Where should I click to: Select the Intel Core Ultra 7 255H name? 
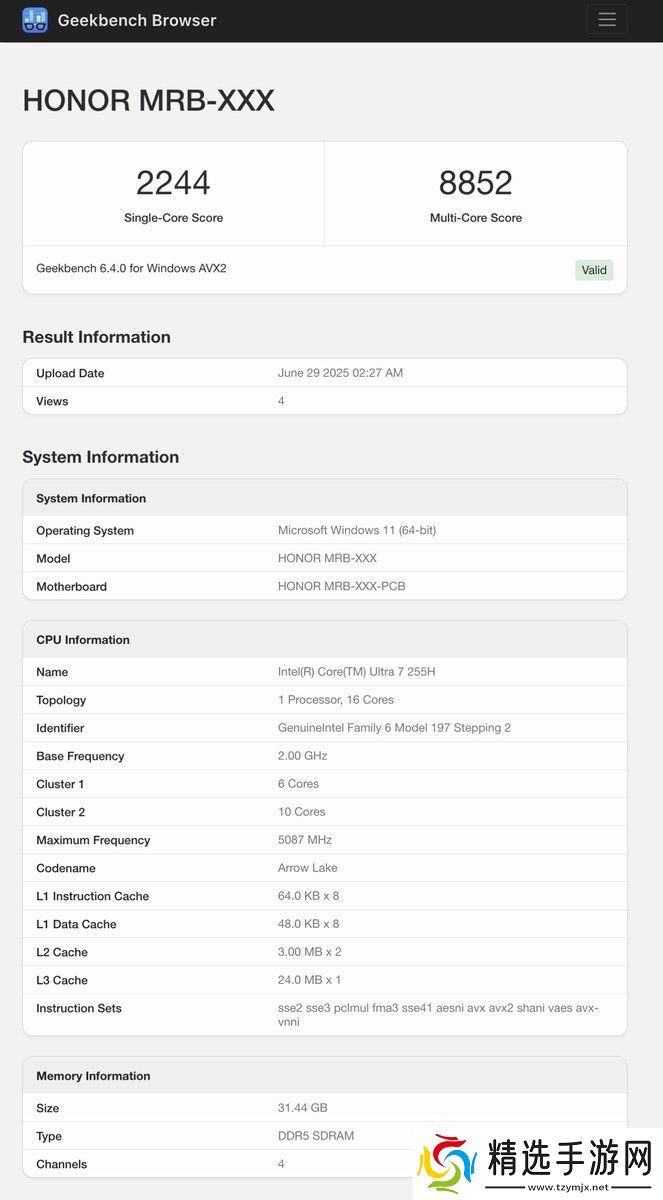point(356,672)
